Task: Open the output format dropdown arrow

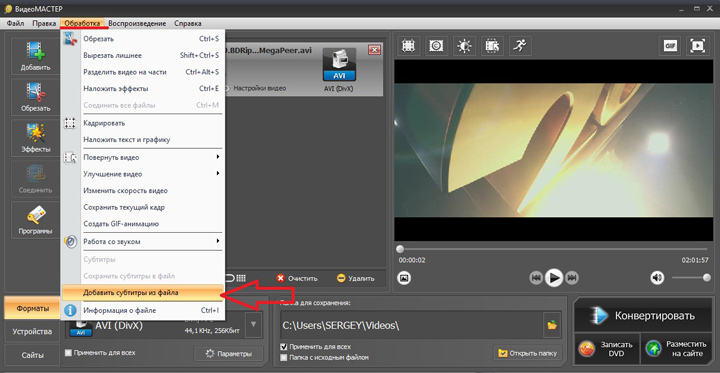Action: pos(253,324)
